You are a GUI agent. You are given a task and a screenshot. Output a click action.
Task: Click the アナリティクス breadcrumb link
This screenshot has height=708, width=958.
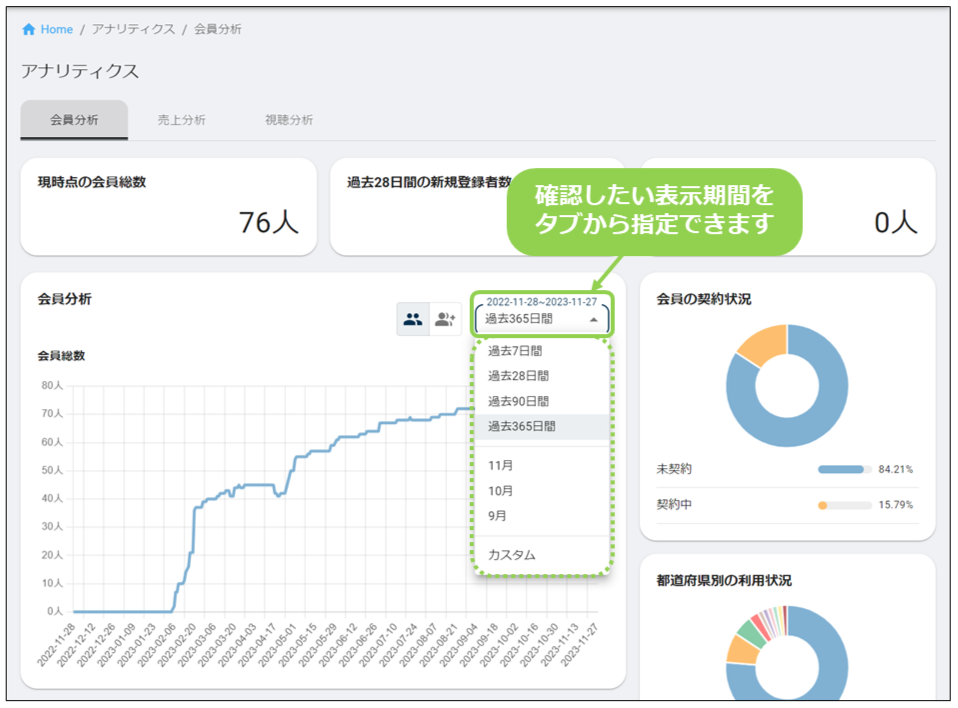132,30
